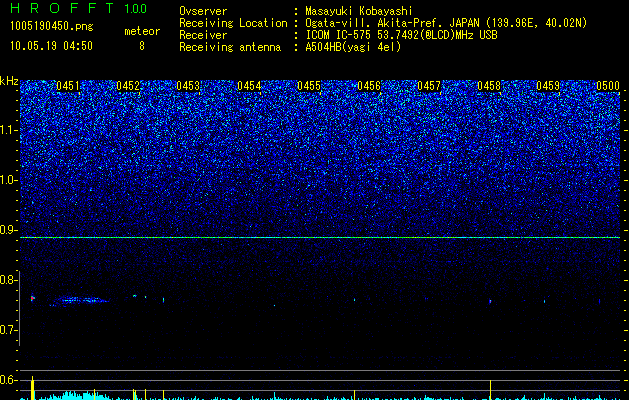Select the 0458 time label
This screenshot has height=400, width=629.
tap(489, 86)
